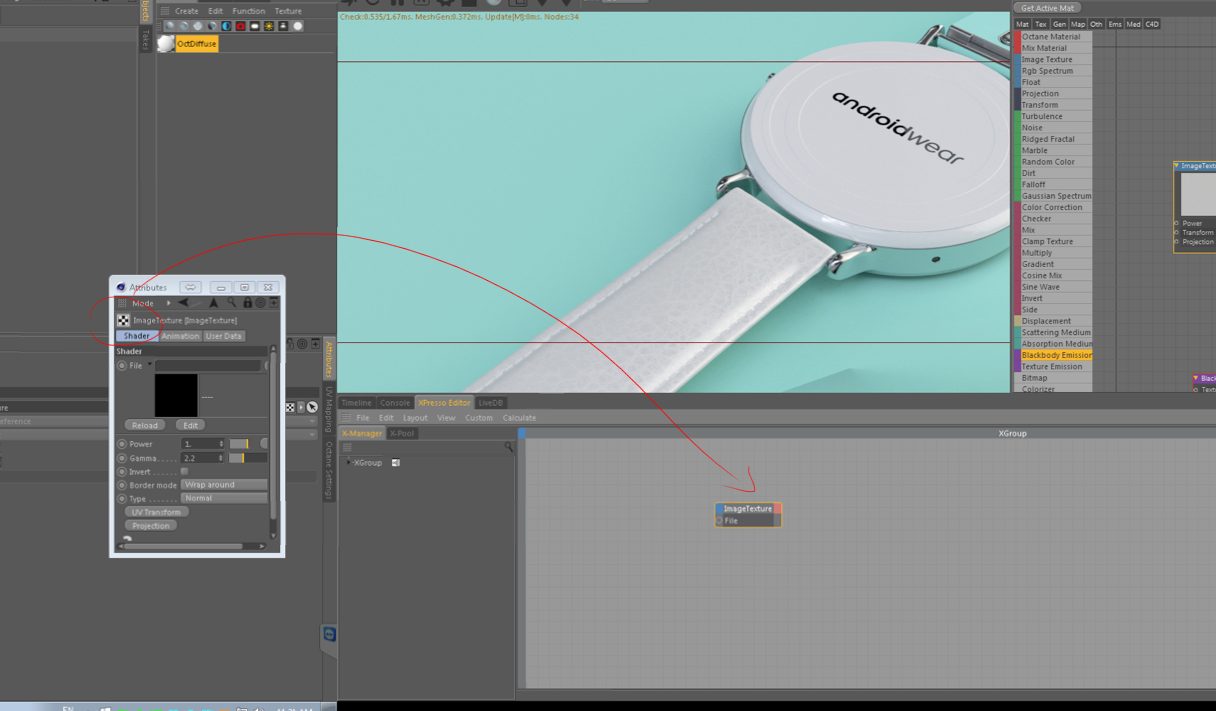1216x711 pixels.
Task: Click the Gamma value stepper
Action: click(221, 458)
